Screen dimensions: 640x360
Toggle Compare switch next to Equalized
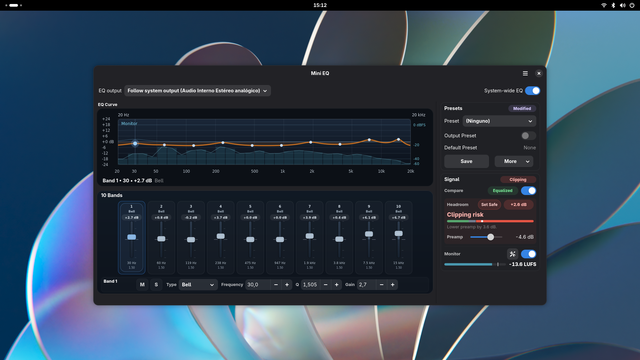pos(528,191)
